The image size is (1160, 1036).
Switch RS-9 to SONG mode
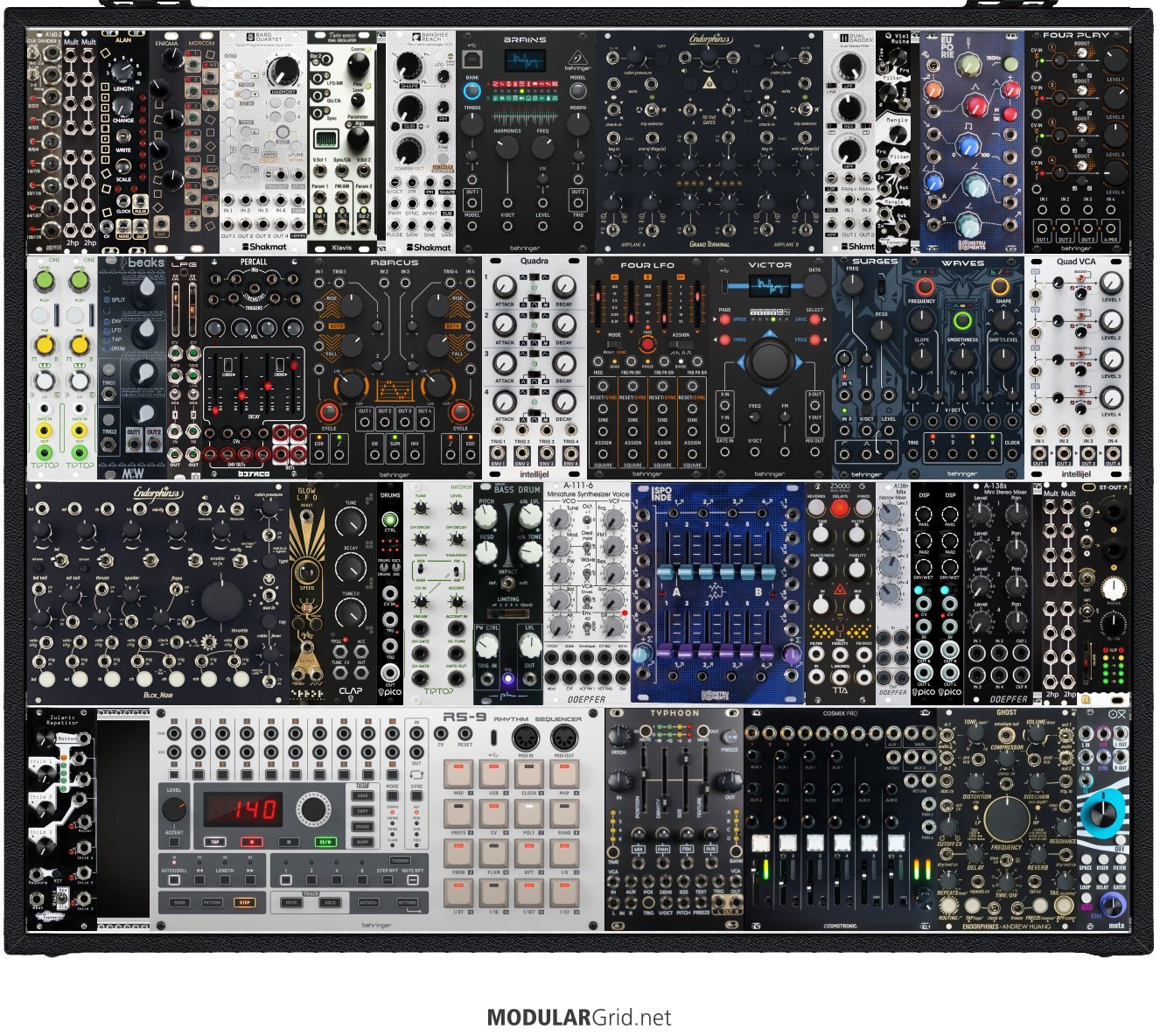pos(179,902)
